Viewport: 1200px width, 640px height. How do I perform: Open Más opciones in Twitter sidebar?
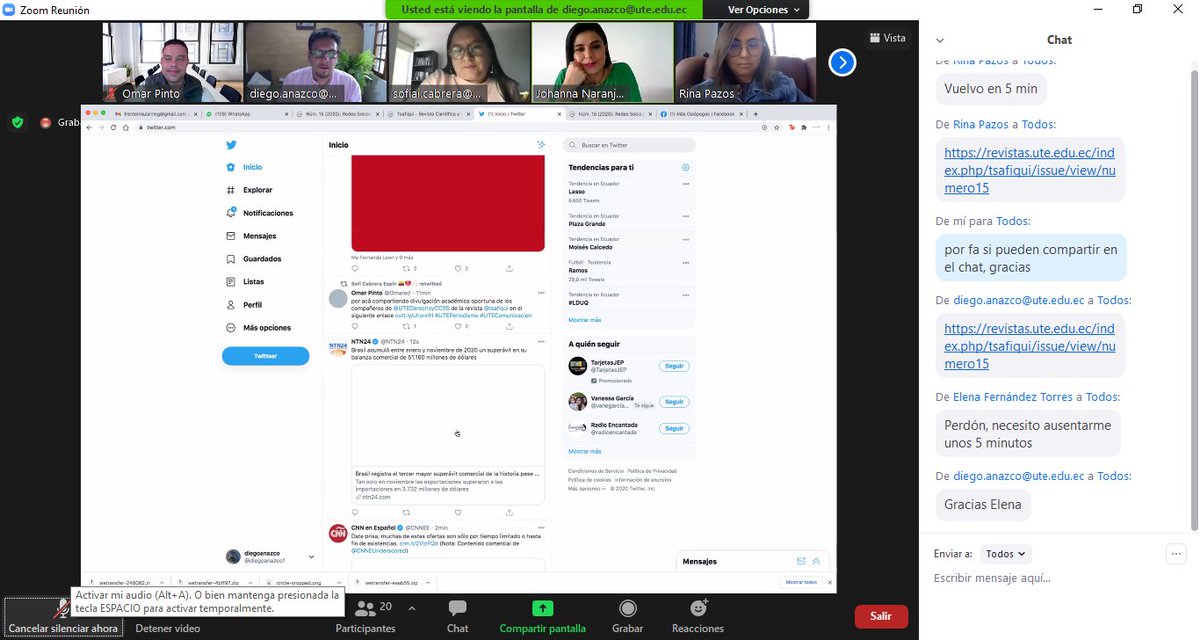[259, 328]
